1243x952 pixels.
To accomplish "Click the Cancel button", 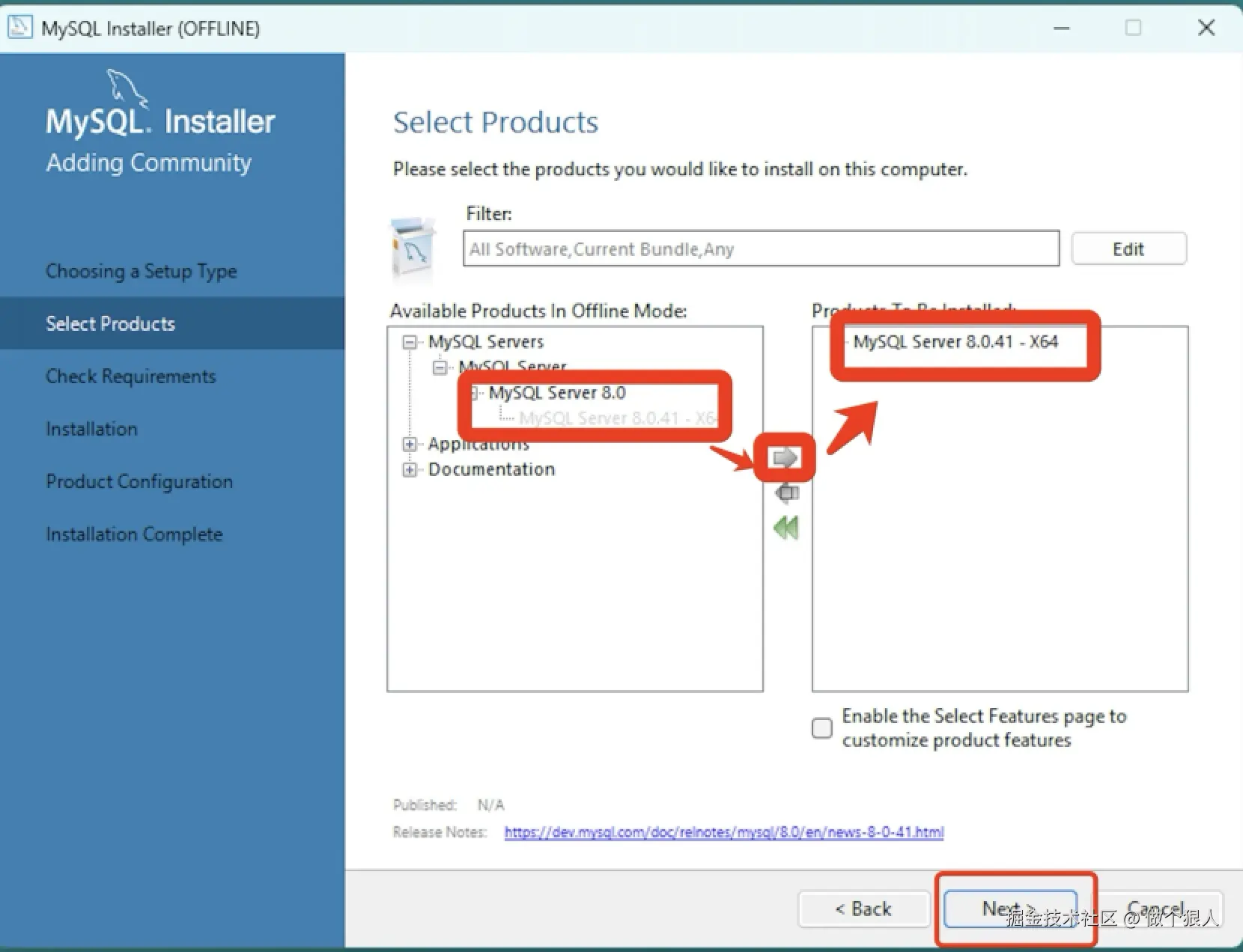I will click(x=1156, y=909).
